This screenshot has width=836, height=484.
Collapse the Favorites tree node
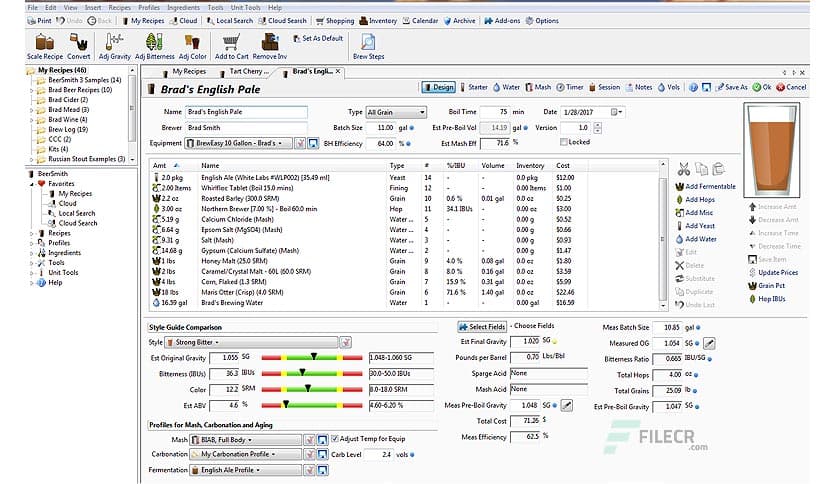click(31, 184)
